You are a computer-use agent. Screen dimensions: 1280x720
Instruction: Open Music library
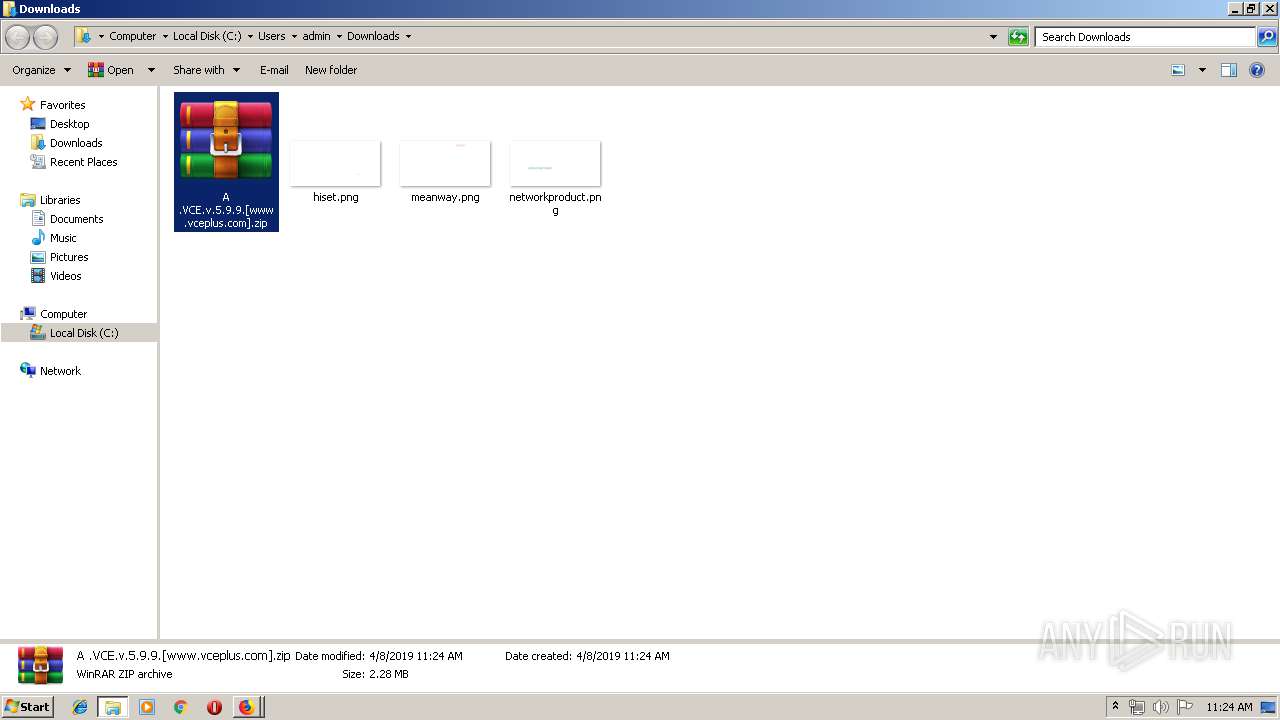click(x=63, y=238)
